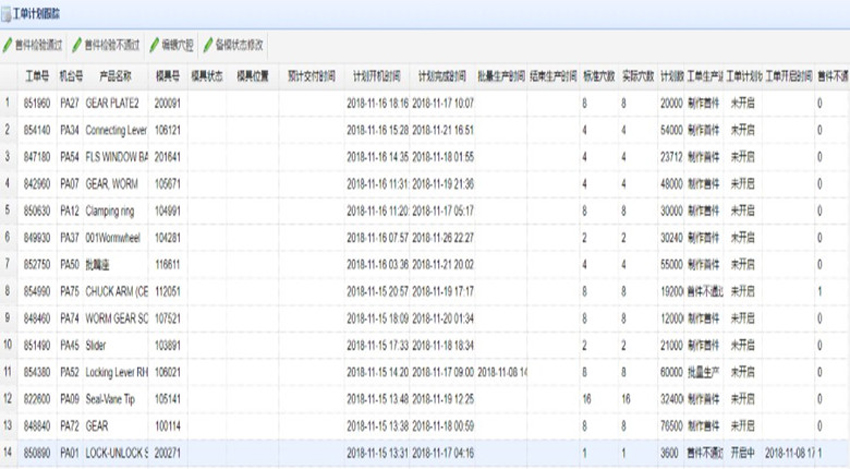Viewport: 850px width, 469px height.
Task: Click 备模状态修改 in the toolbar
Action: click(x=234, y=45)
